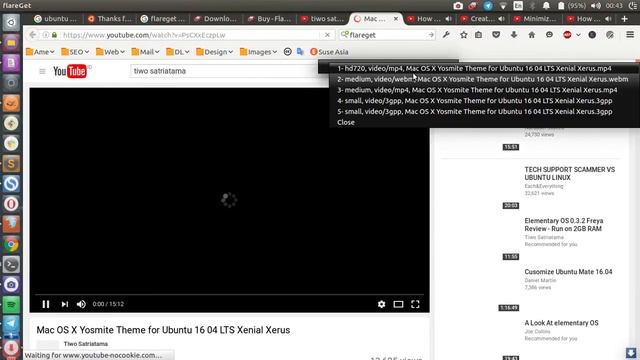Image resolution: width=640 pixels, height=360 pixels.
Task: Open 'Cusomize Ubuntu Mate 16.04' video
Action: coord(568,272)
